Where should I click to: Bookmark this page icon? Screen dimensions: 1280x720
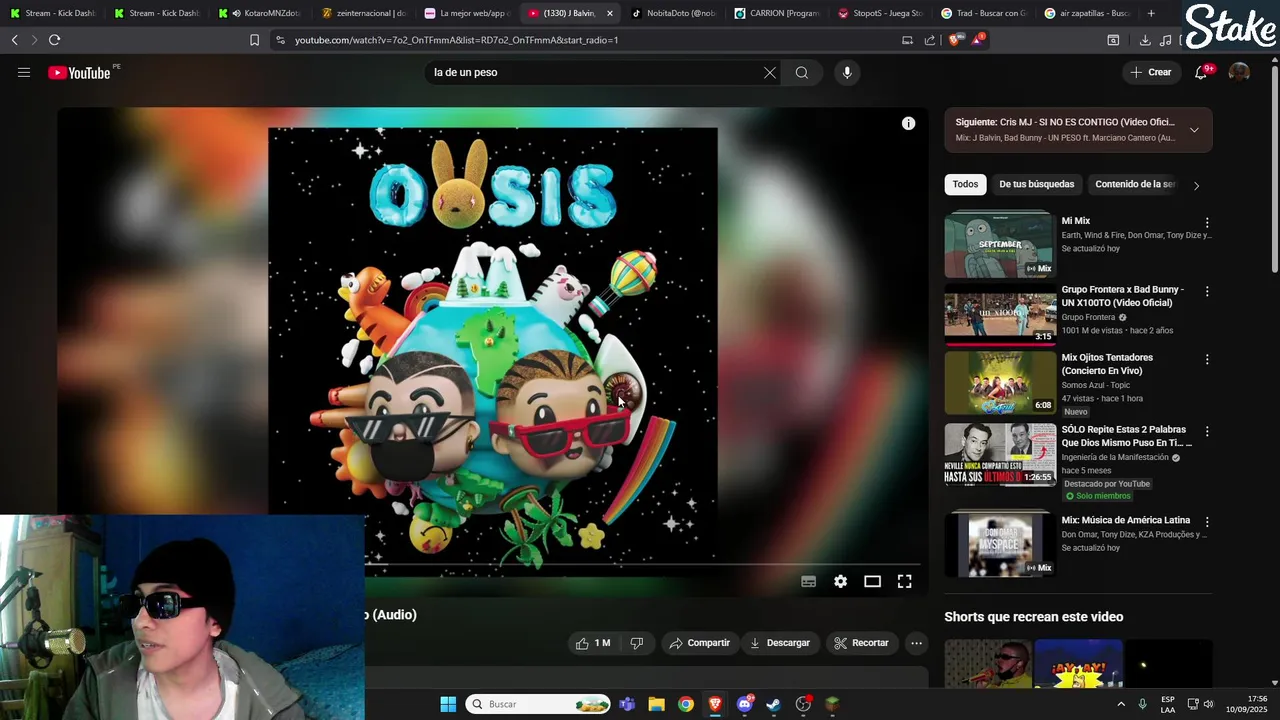pyautogui.click(x=254, y=40)
